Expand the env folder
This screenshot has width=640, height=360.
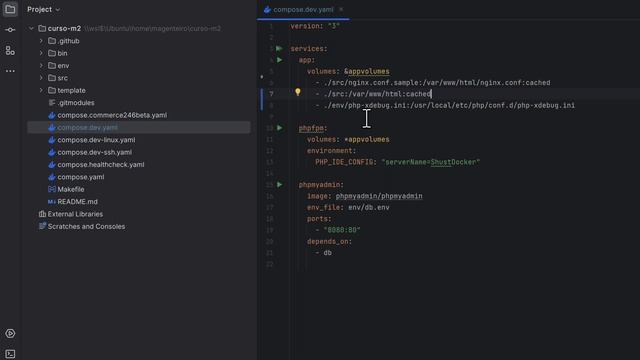41,65
